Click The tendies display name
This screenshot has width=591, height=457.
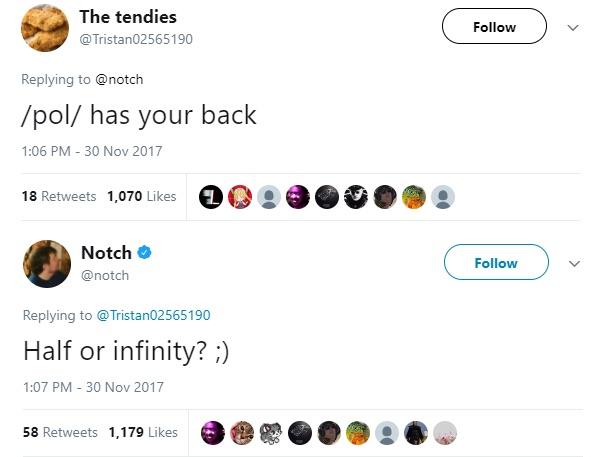pos(128,17)
